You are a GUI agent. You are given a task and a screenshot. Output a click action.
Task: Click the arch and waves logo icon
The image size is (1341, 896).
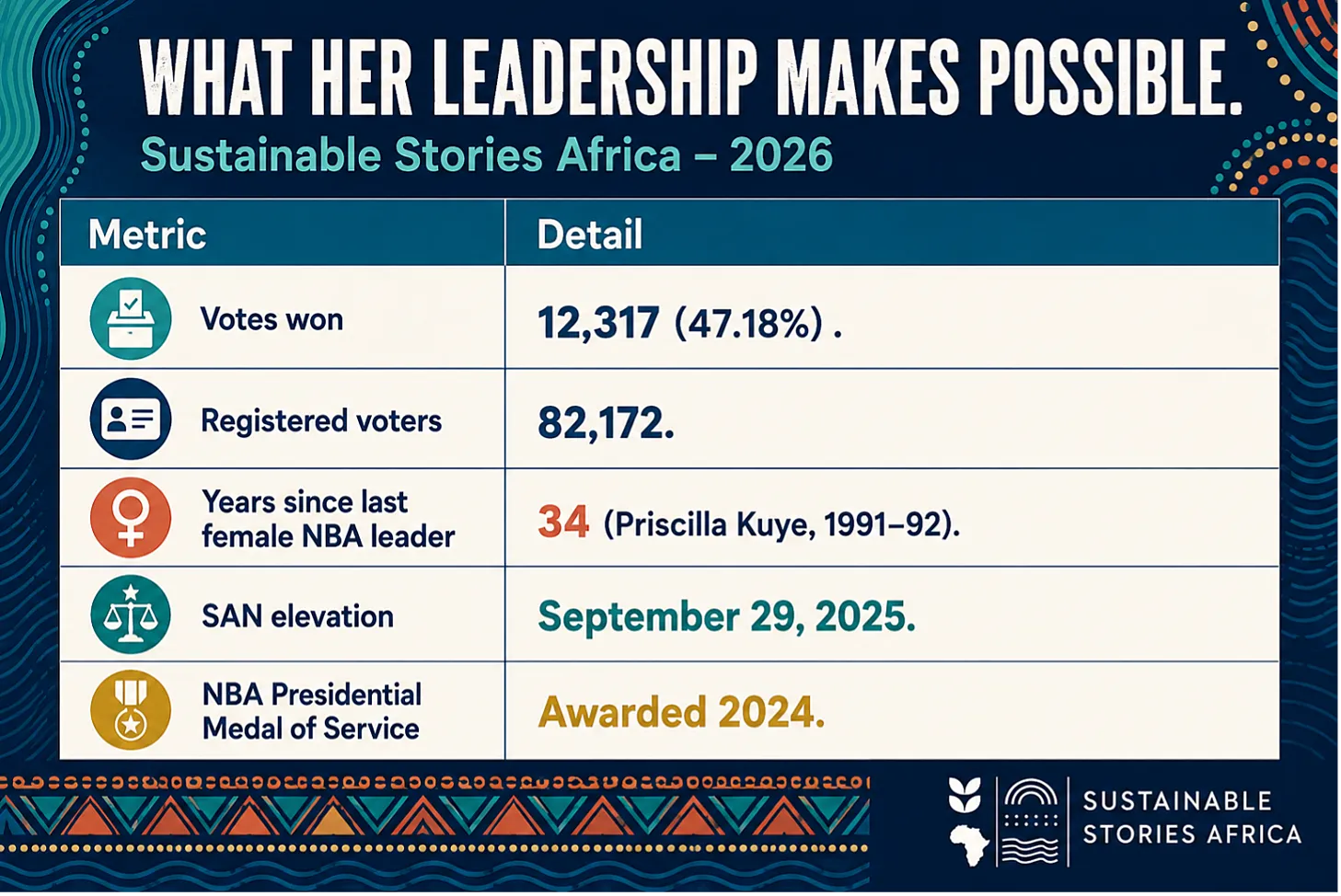pos(1030,822)
